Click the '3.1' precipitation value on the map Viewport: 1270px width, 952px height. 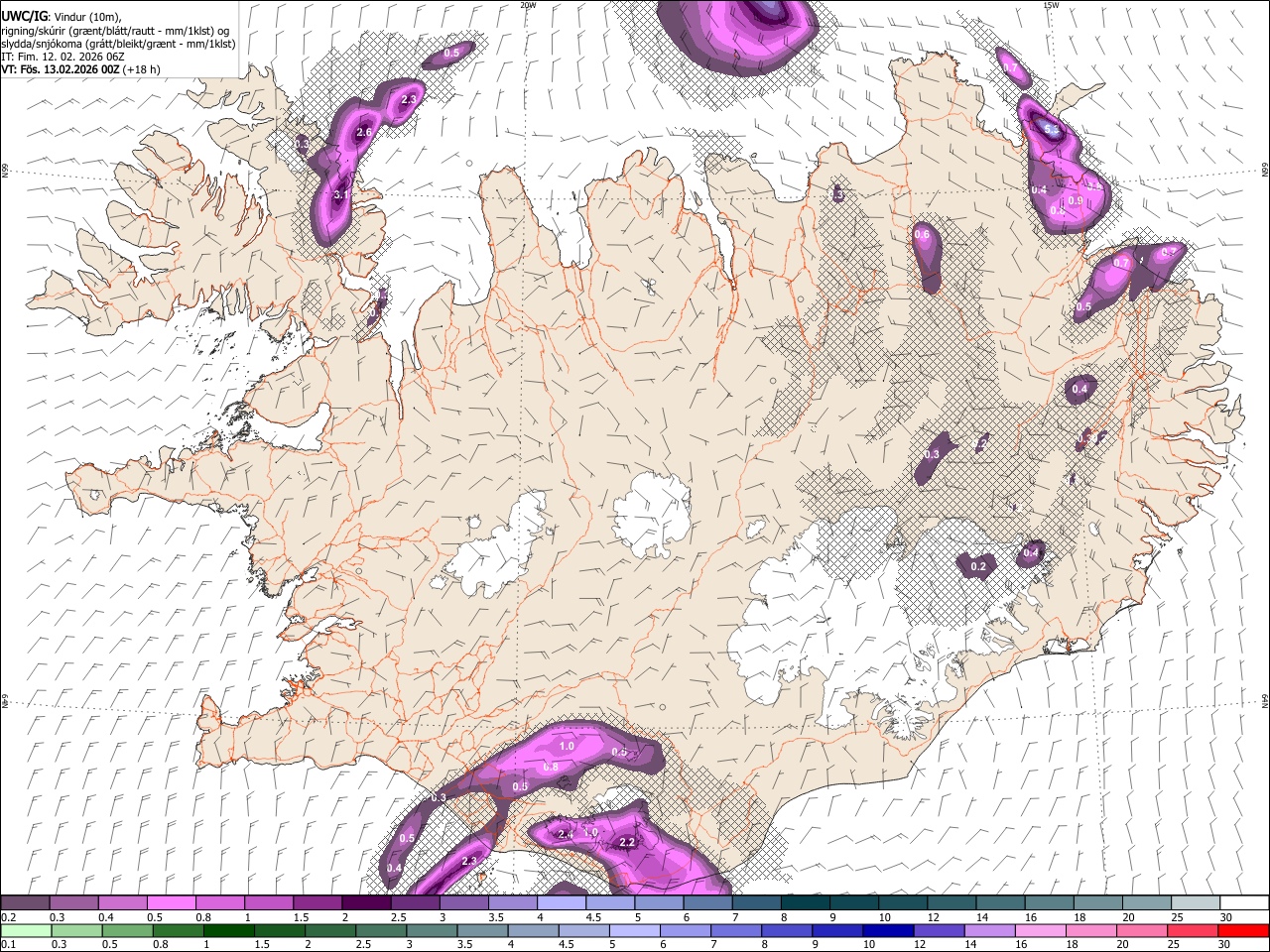pyautogui.click(x=341, y=195)
